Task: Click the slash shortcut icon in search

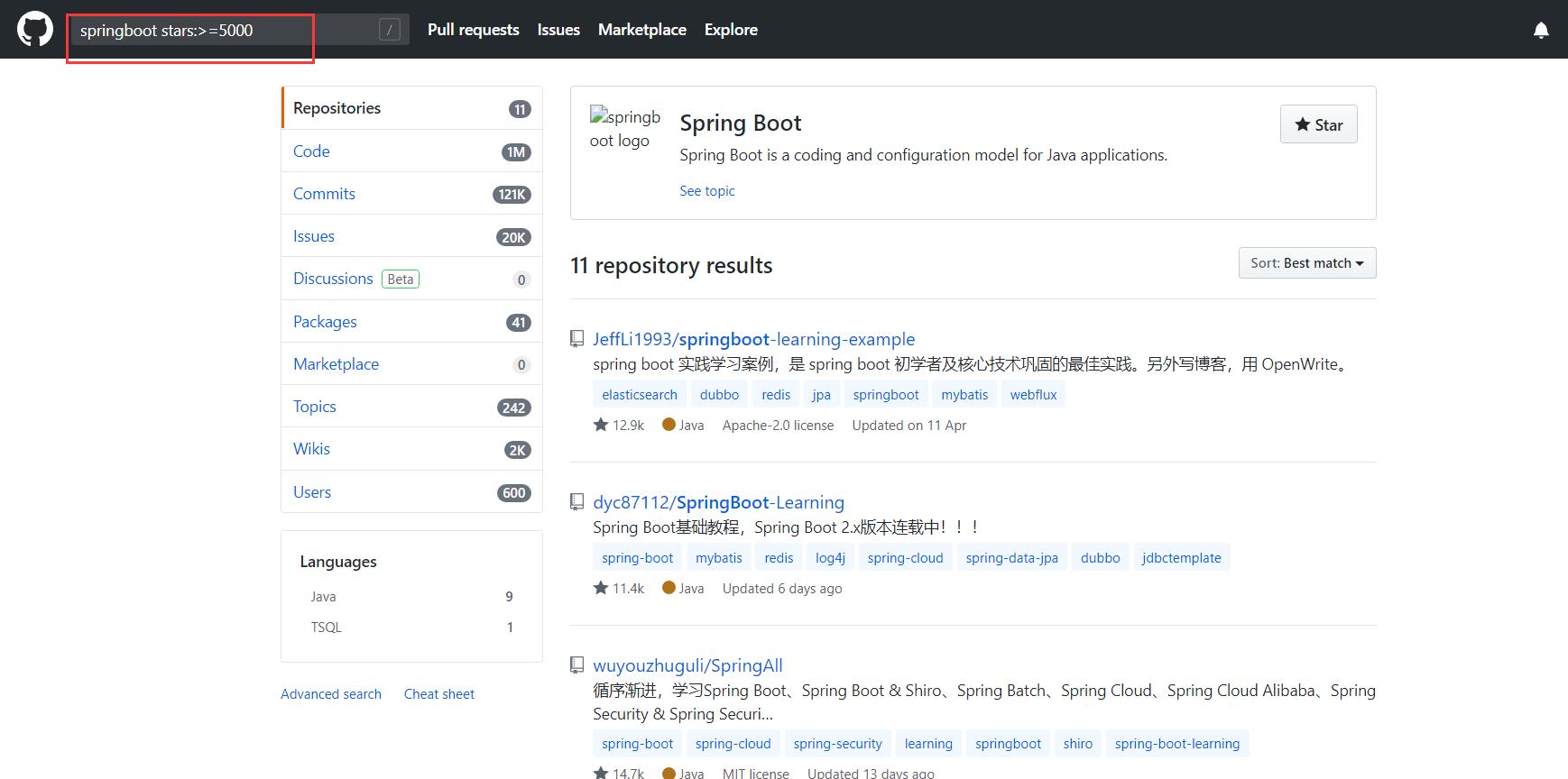Action: pos(389,30)
